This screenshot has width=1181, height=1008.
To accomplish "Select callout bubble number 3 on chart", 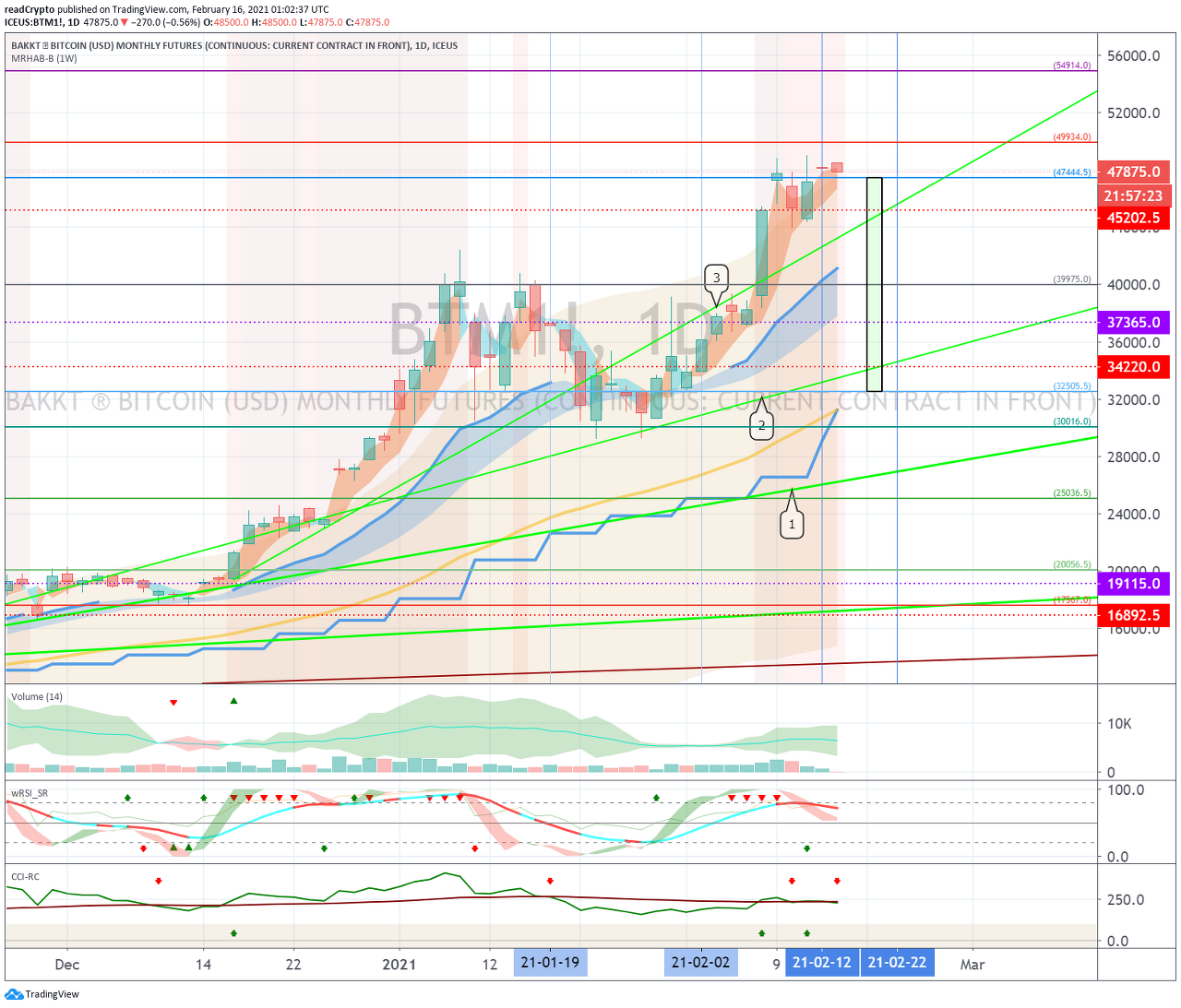I will (717, 278).
